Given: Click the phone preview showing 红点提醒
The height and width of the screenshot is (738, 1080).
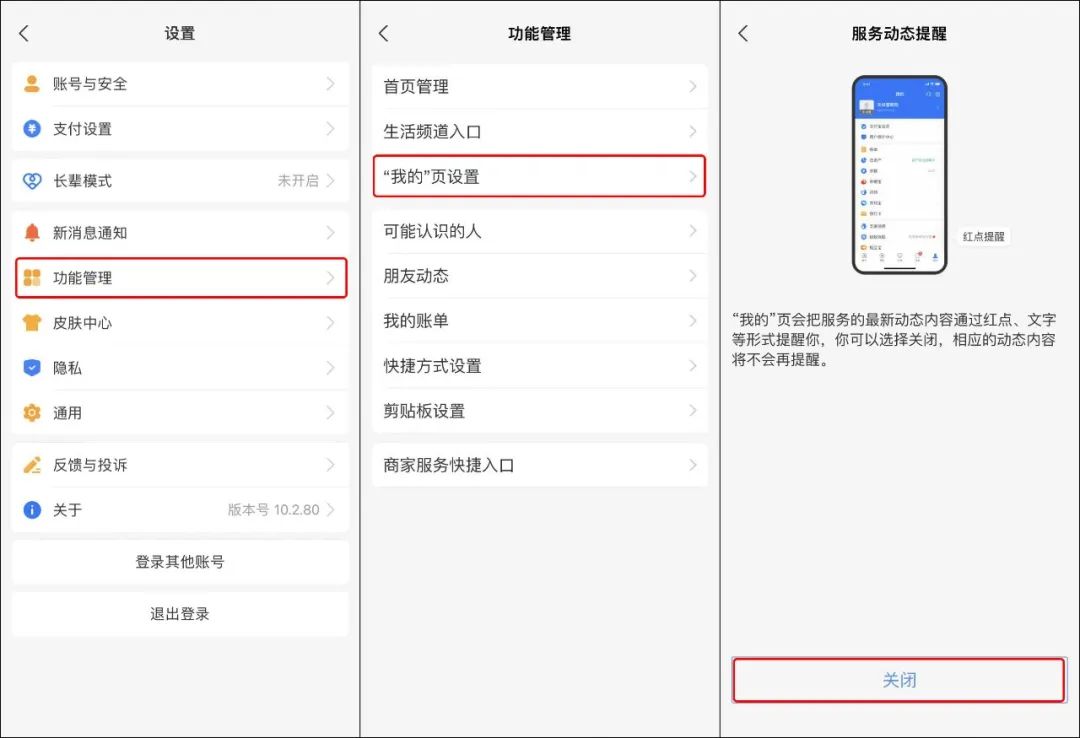Looking at the screenshot, I should 899,173.
